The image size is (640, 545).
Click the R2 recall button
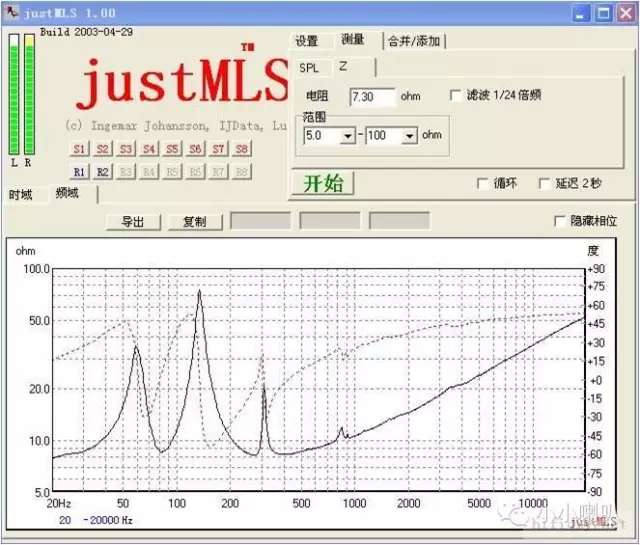tap(103, 172)
